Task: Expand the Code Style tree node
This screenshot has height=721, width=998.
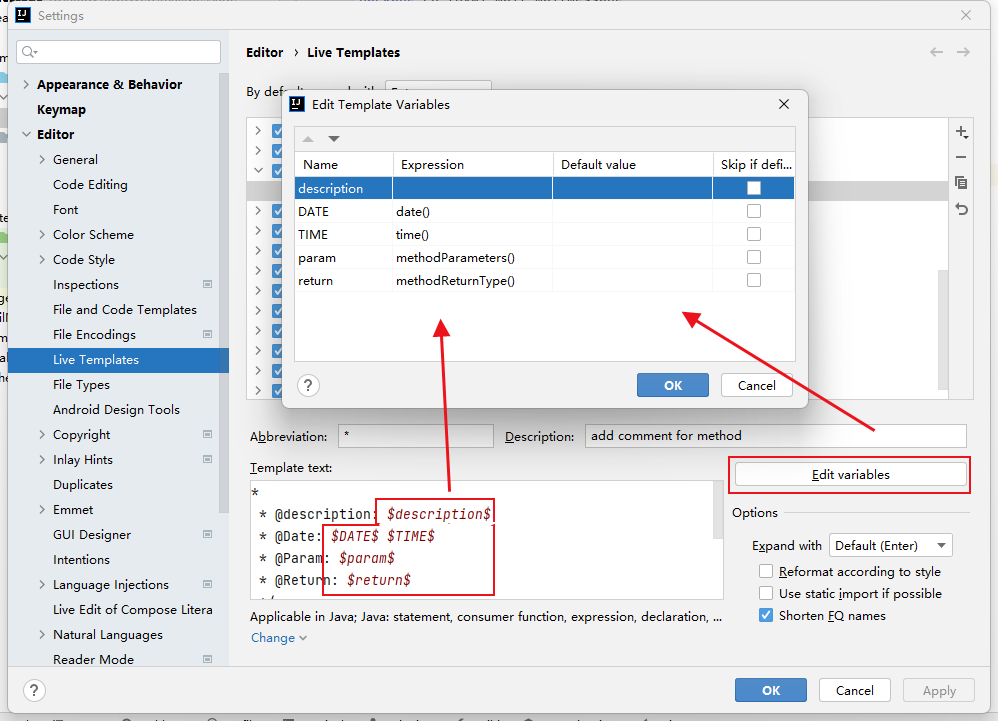Action: pos(42,260)
